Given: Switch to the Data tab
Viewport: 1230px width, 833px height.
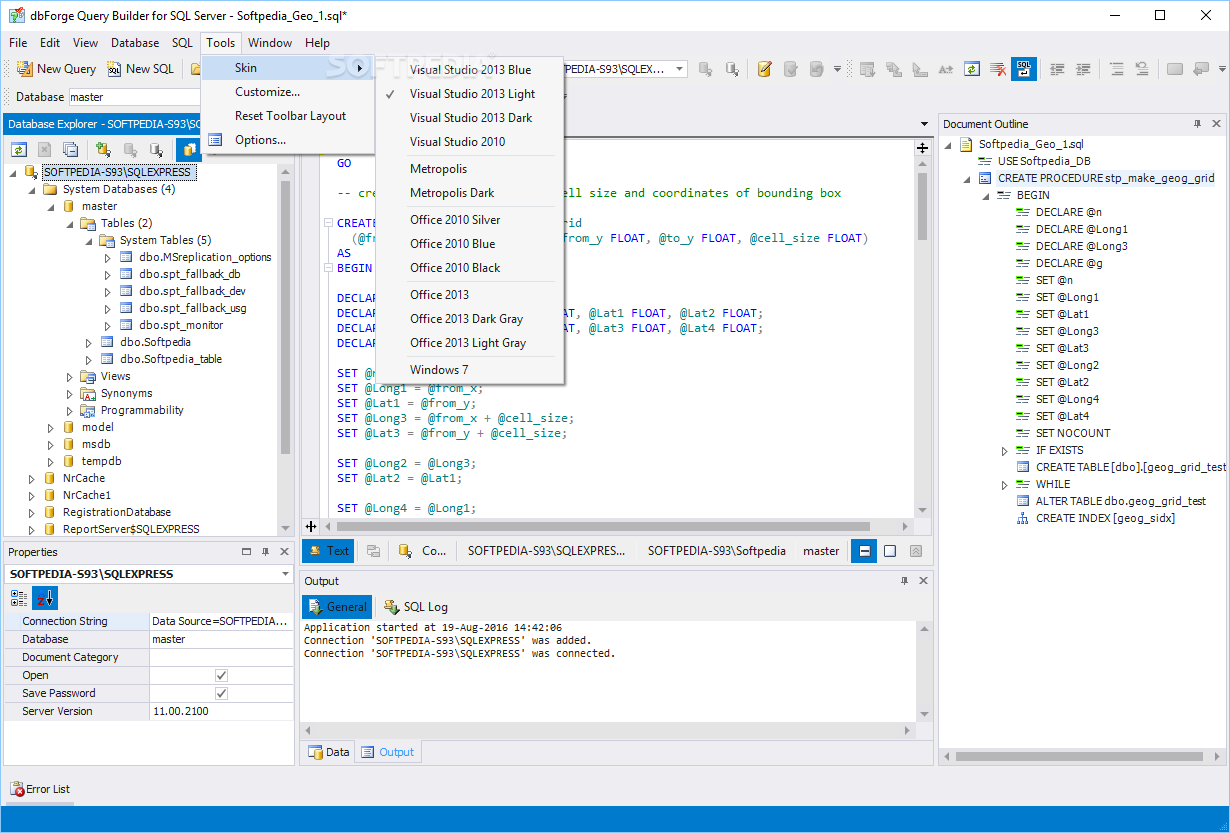Looking at the screenshot, I should pyautogui.click(x=329, y=752).
